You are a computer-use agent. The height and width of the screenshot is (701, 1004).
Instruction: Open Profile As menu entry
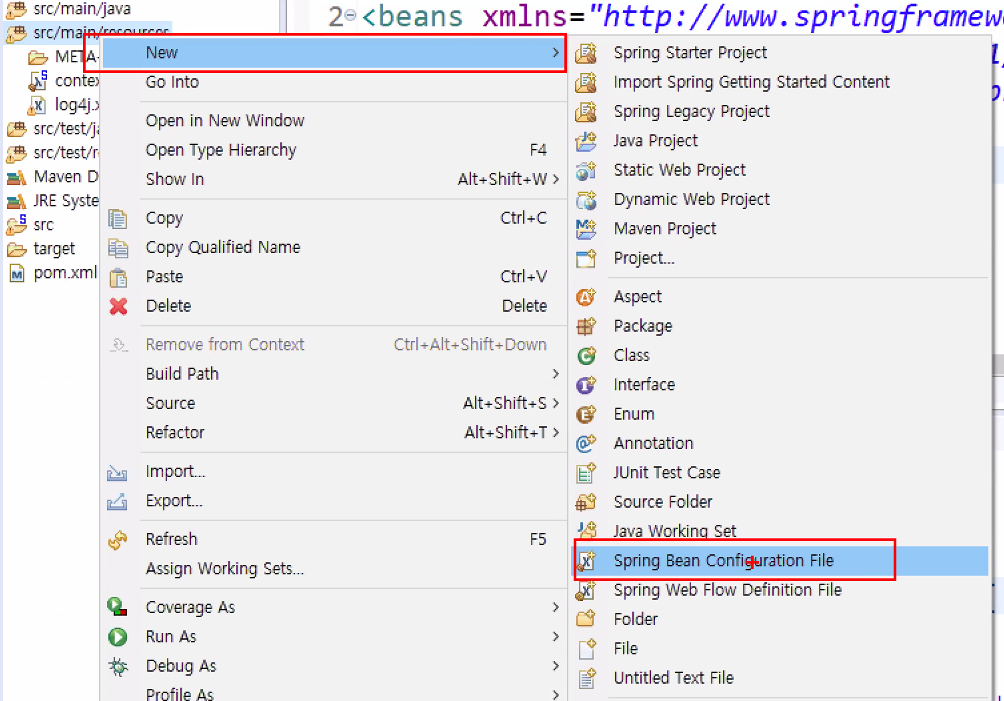(334, 693)
